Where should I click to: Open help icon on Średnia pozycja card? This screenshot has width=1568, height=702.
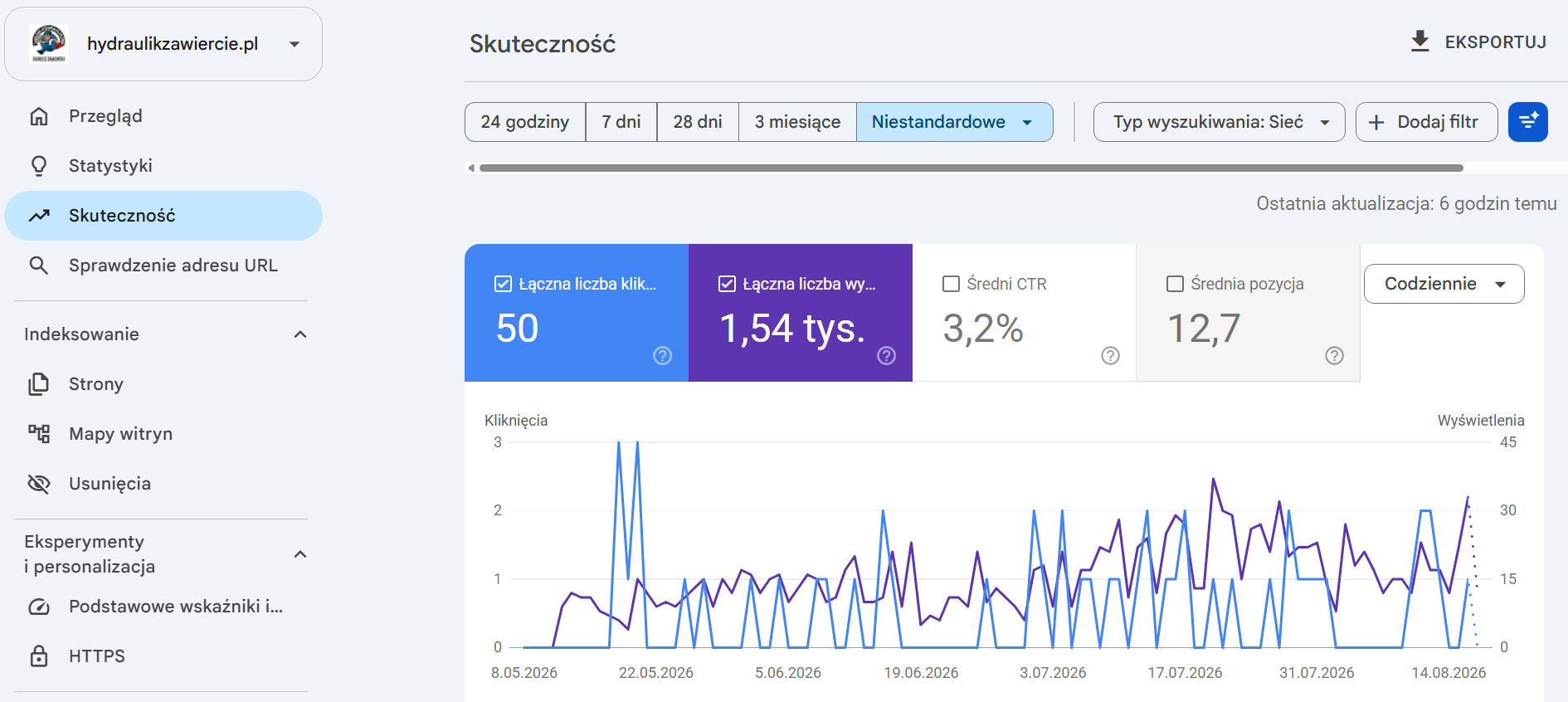(1334, 355)
